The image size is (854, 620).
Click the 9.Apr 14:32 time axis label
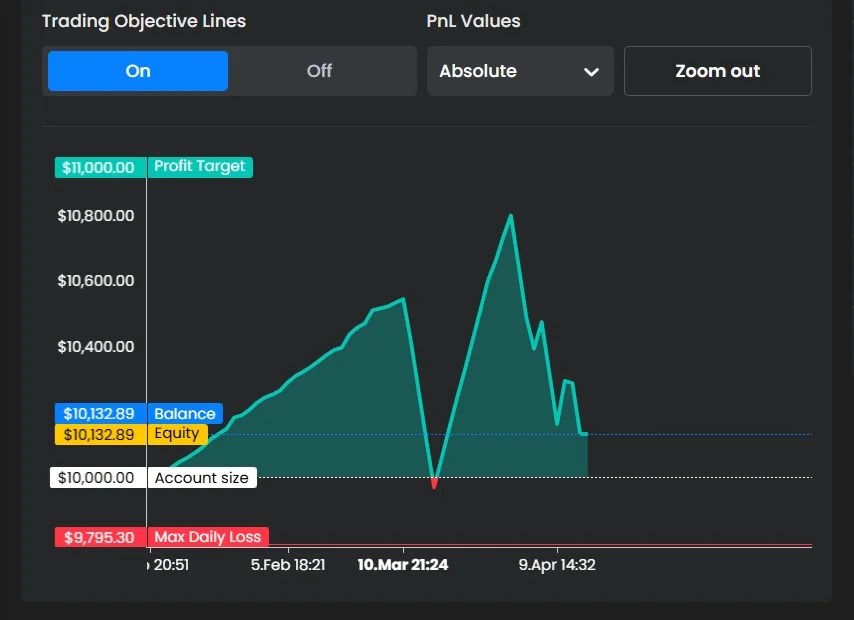[557, 565]
